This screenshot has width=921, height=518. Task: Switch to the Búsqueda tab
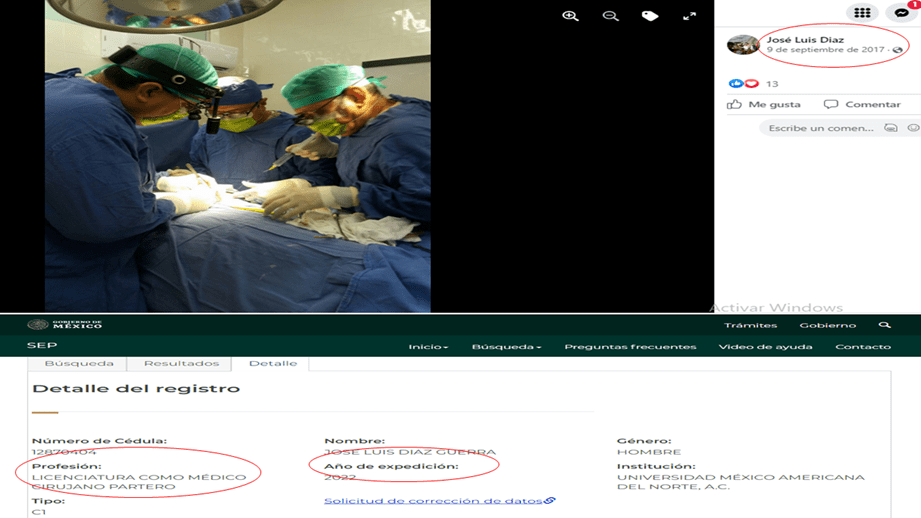[x=79, y=364]
